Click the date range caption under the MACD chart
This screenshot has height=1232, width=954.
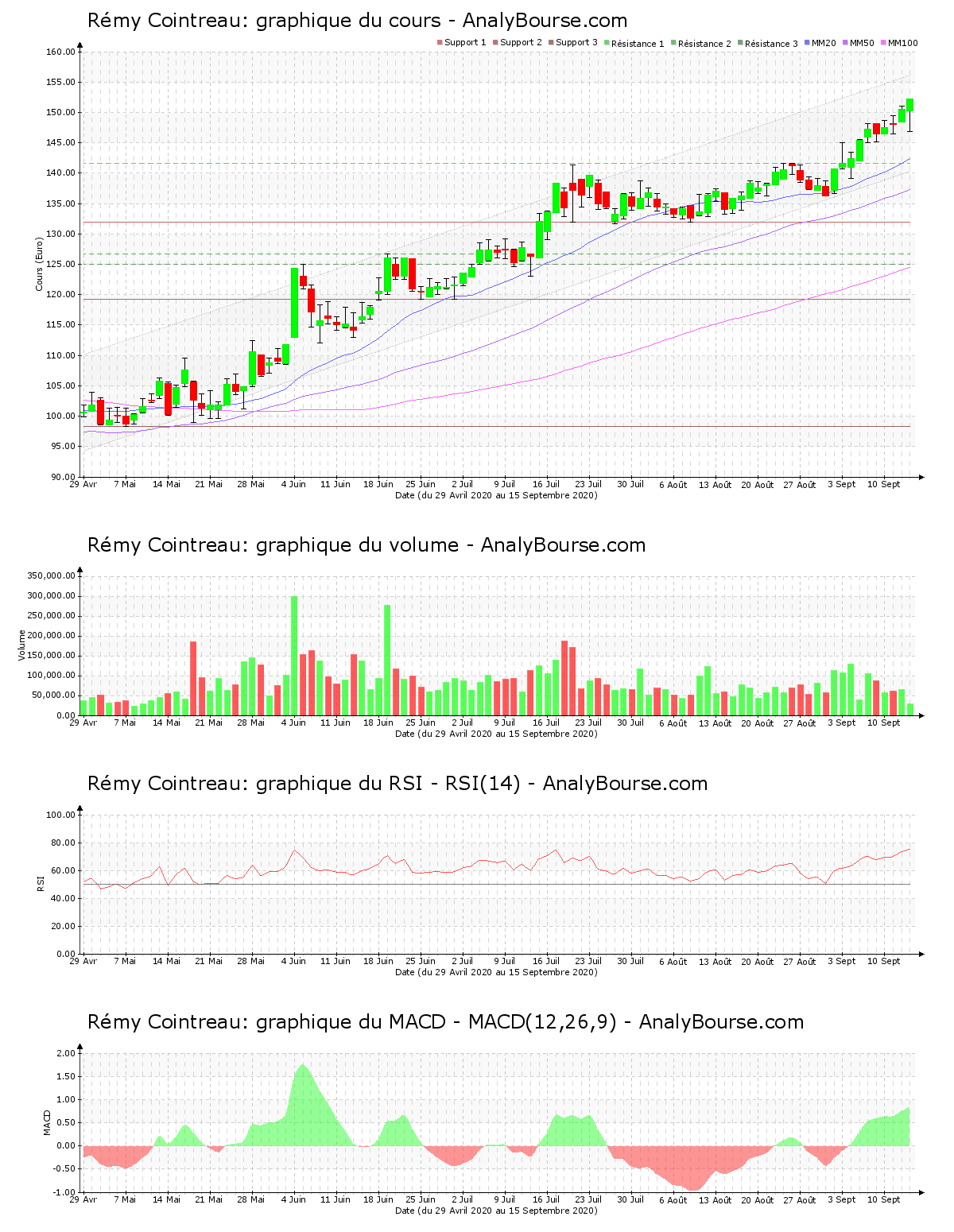pos(496,1211)
